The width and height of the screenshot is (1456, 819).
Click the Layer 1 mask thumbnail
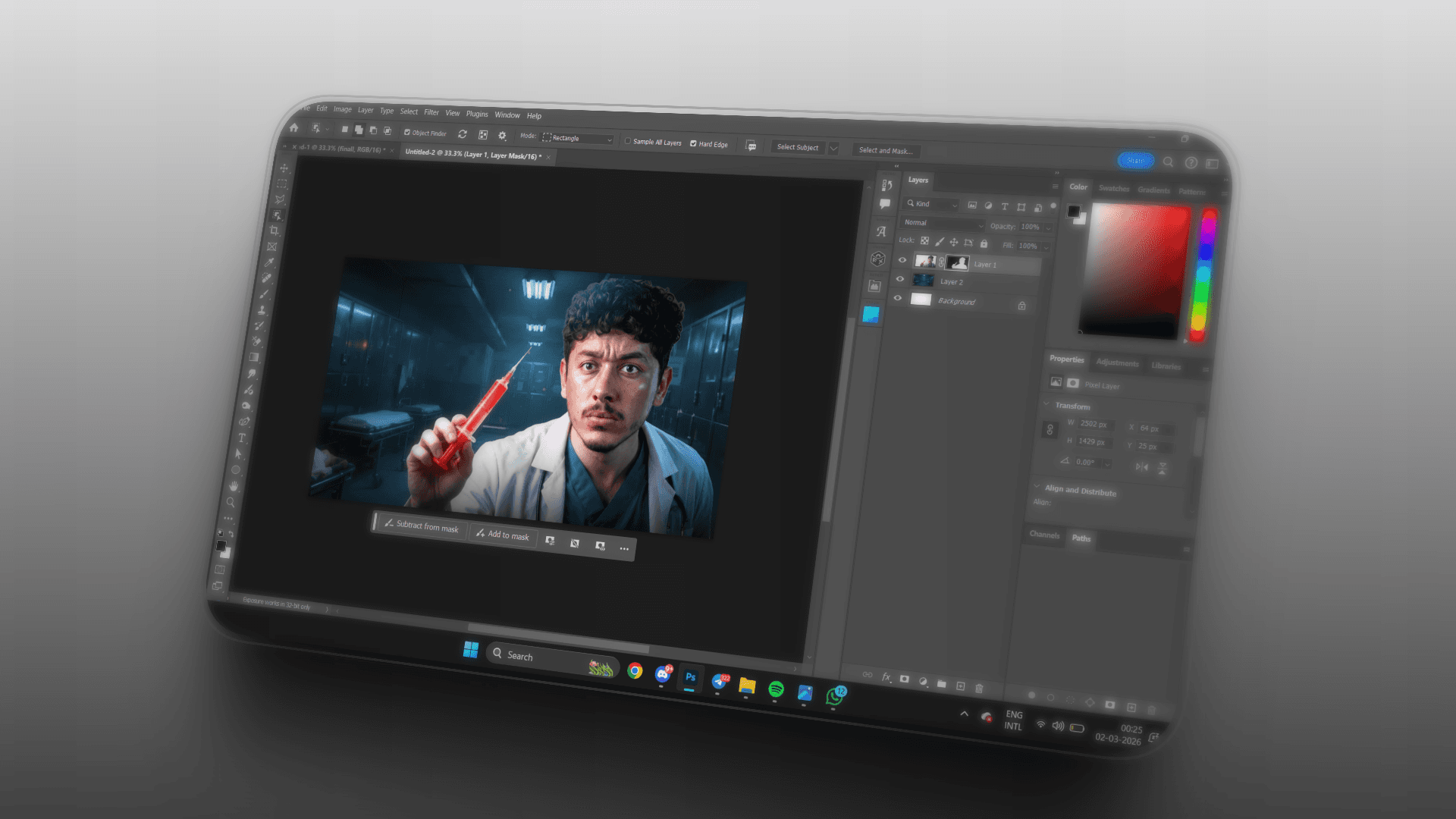pos(959,263)
